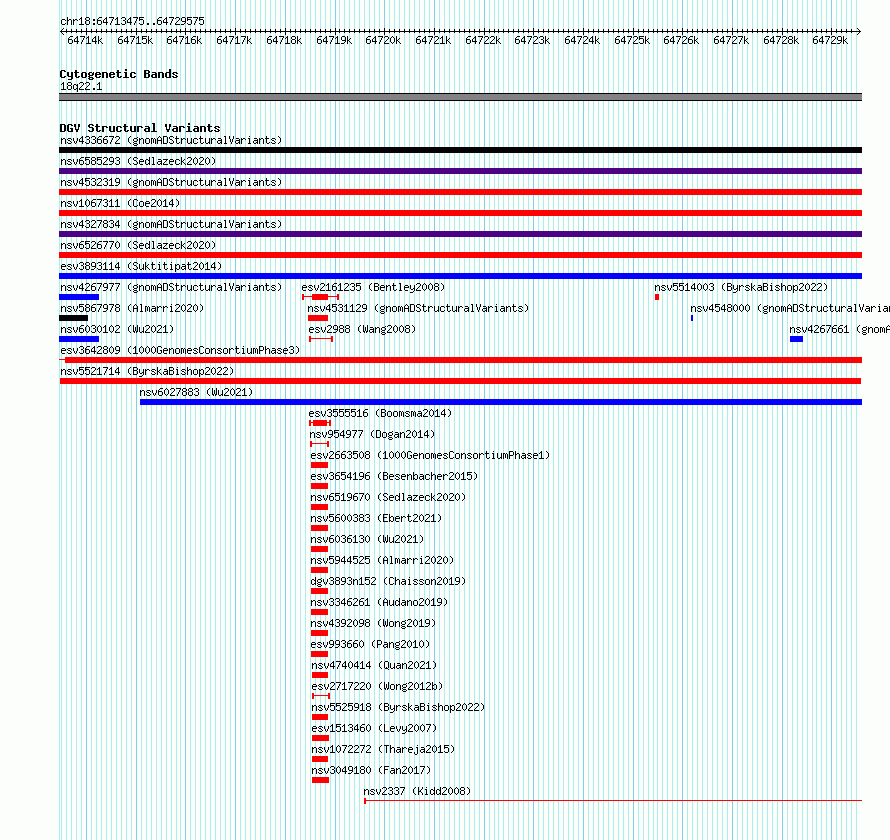
Task: Click the esv2988 red outline glyph
Action: click(321, 339)
